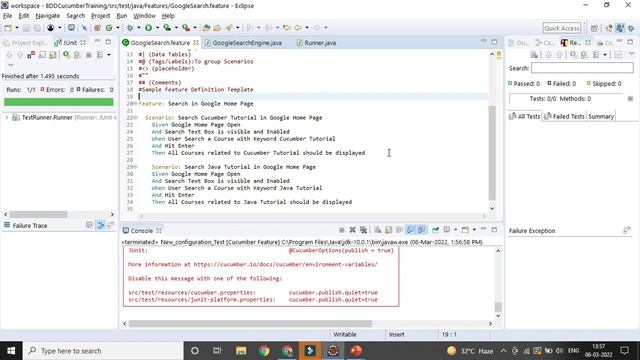Open the Display Selected Console dropdown
This screenshot has width=640, height=360.
point(455,230)
